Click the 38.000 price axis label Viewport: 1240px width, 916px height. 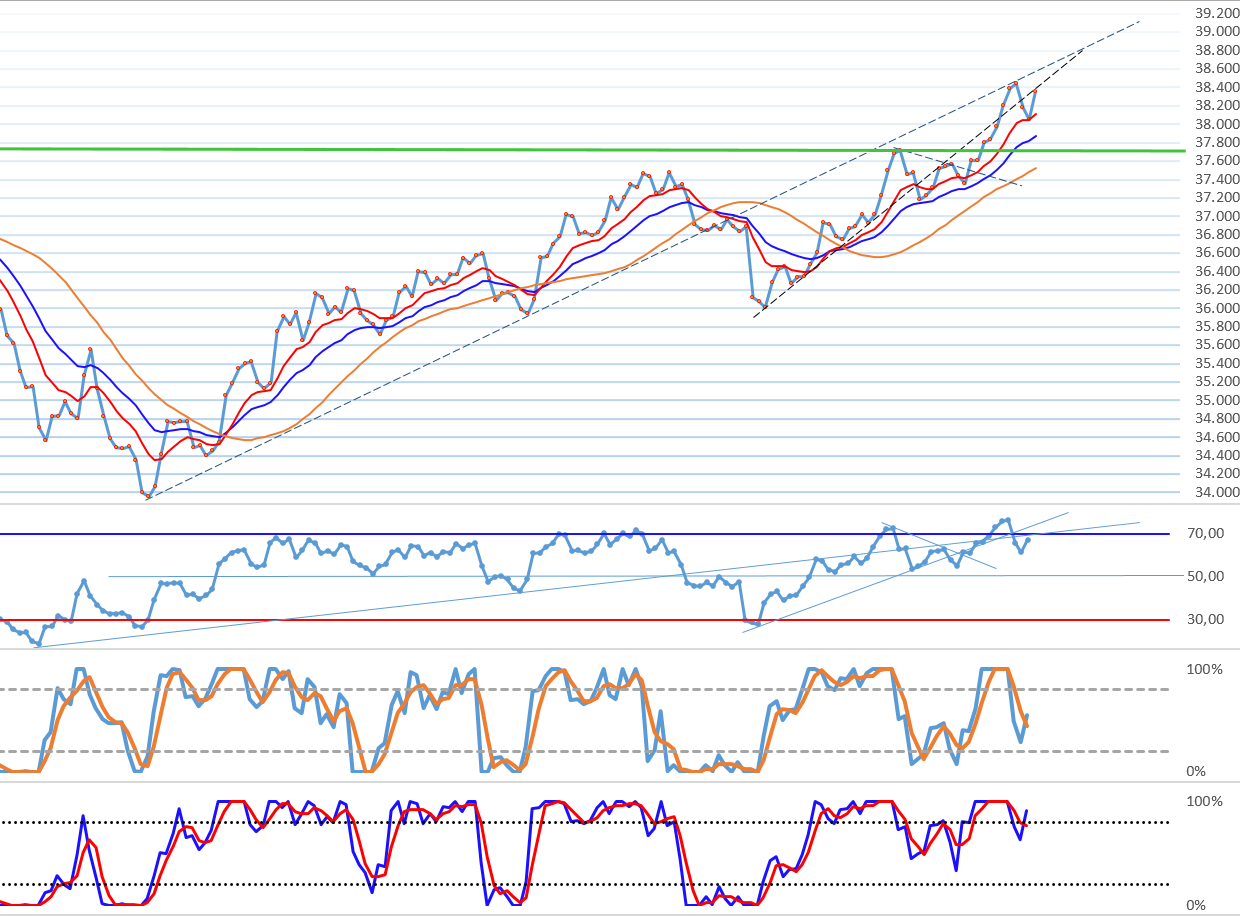pos(1218,124)
